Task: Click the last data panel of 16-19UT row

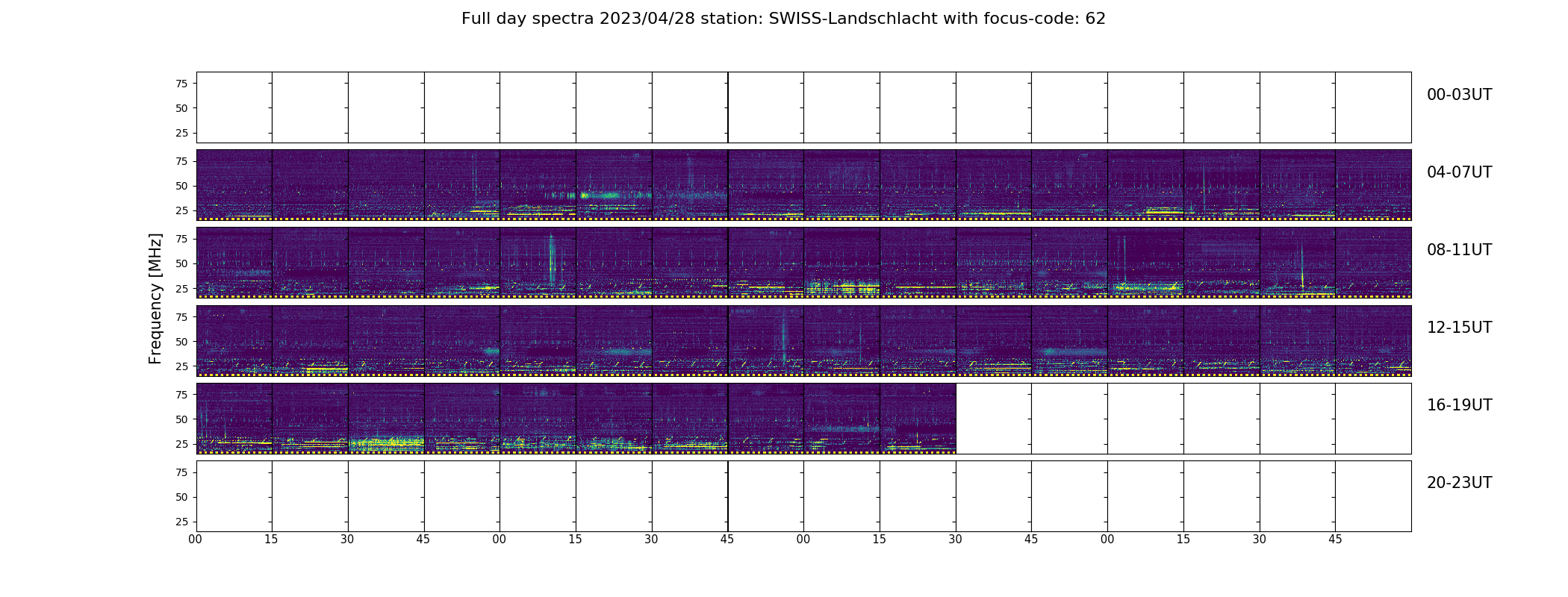Action: 918,419
